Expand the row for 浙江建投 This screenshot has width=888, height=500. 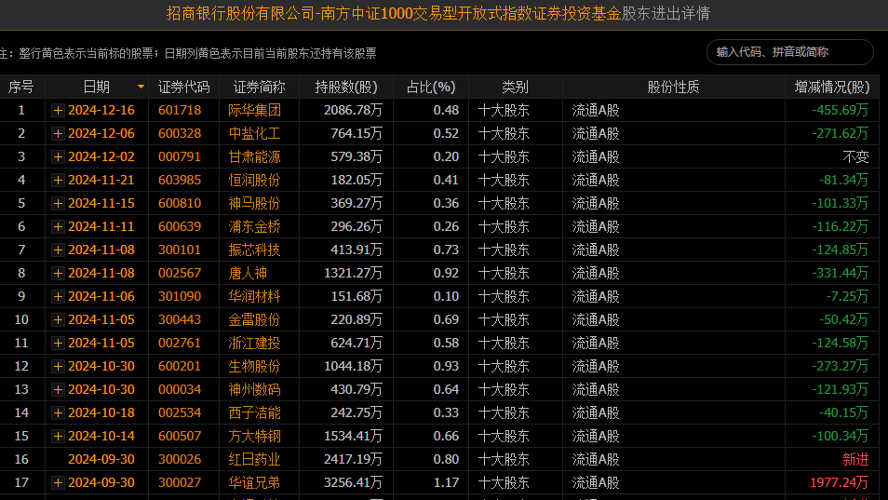pos(58,343)
